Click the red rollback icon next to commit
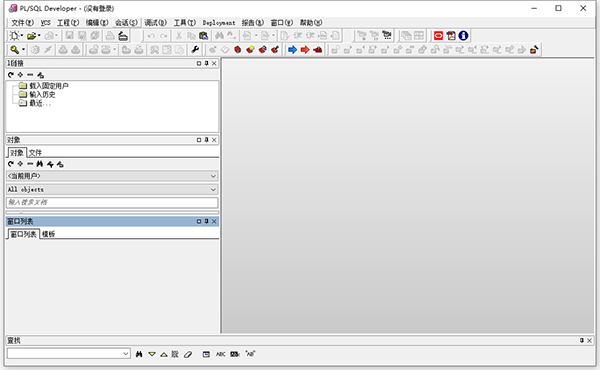The height and width of the screenshot is (370, 600). [x=262, y=50]
